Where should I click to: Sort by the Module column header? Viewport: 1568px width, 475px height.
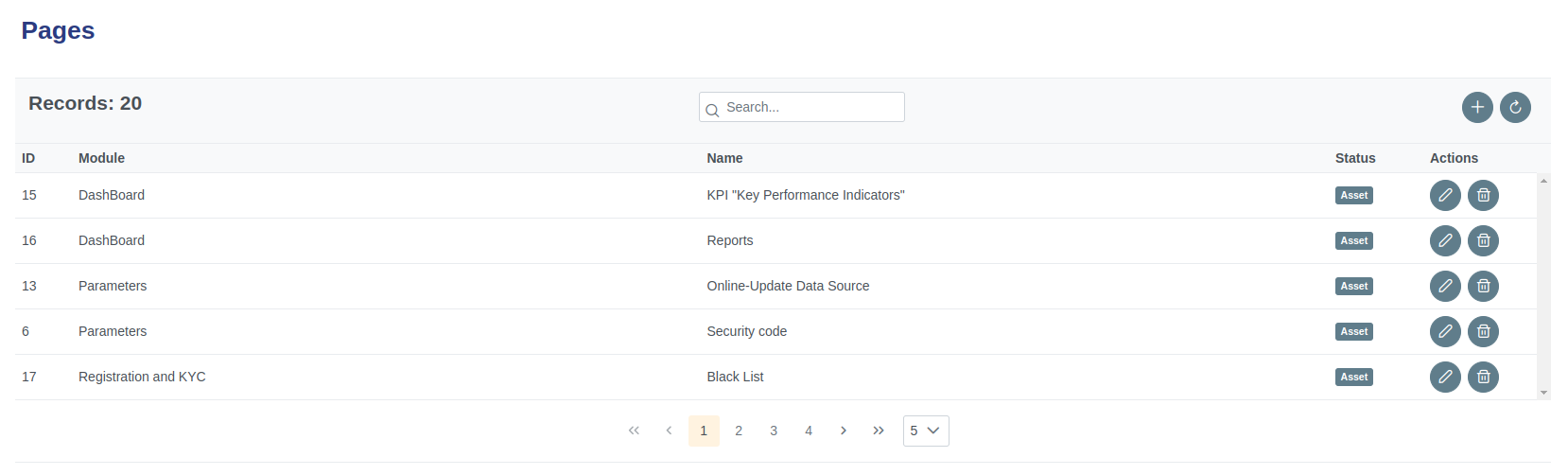point(101,158)
